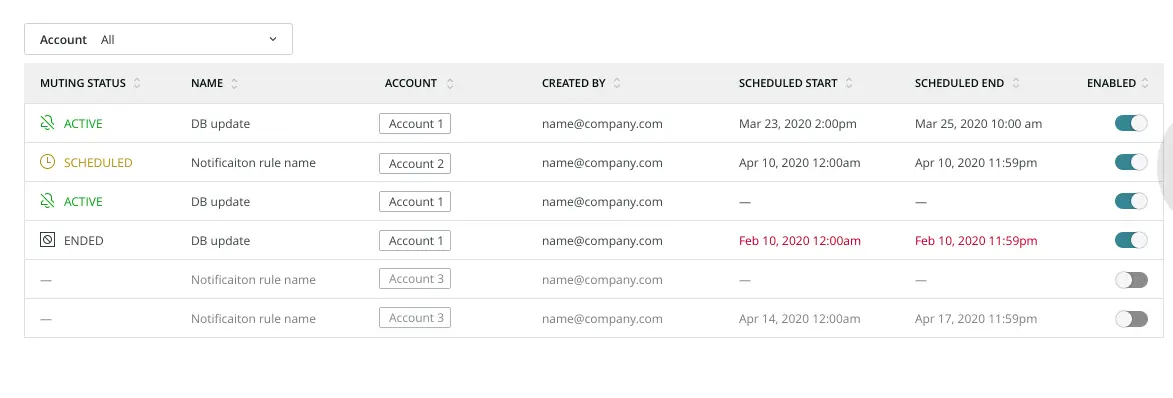Click the "Apr 10, 2020 11:59pm" end time
This screenshot has width=1173, height=398.
[x=976, y=163]
